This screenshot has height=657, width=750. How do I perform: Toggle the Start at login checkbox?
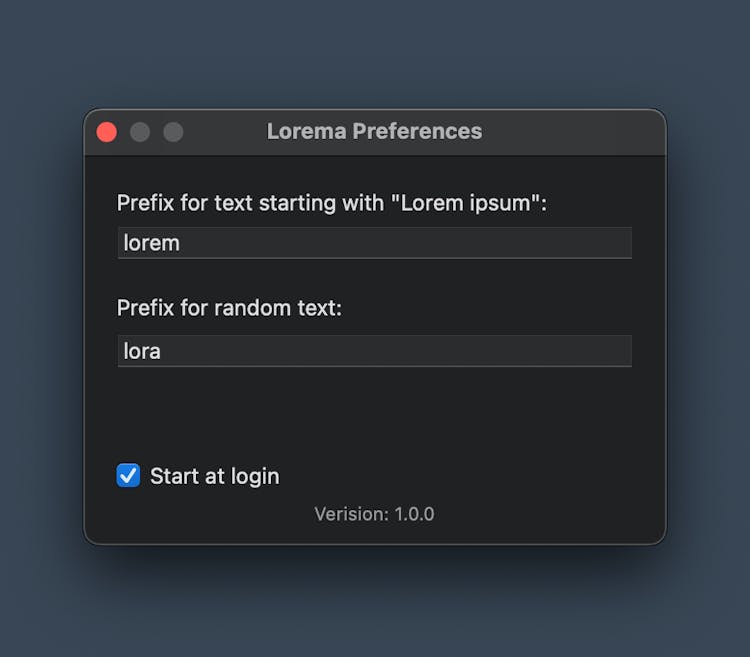128,476
